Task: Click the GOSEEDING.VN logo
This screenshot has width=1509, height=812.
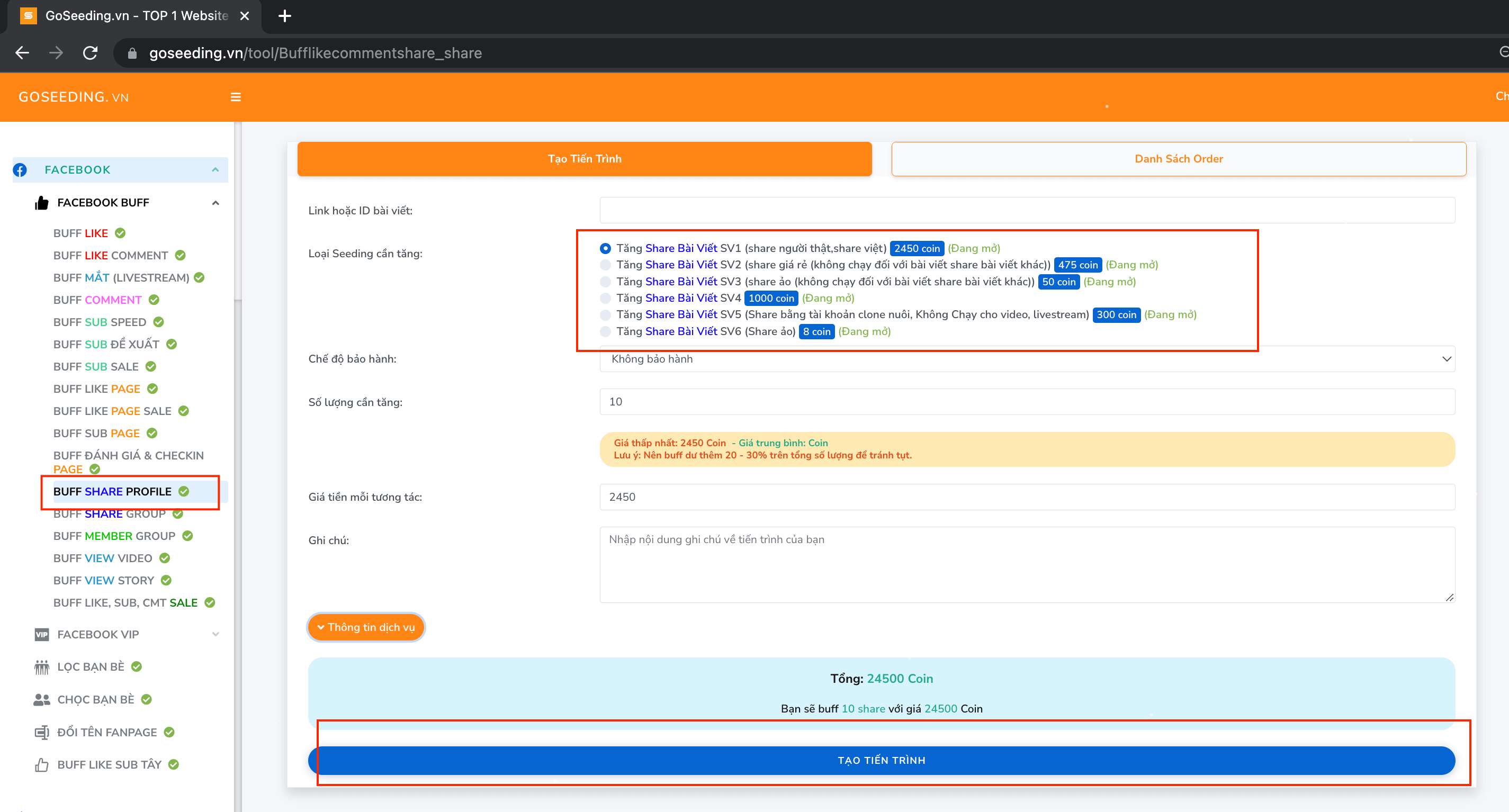Action: pyautogui.click(x=74, y=97)
